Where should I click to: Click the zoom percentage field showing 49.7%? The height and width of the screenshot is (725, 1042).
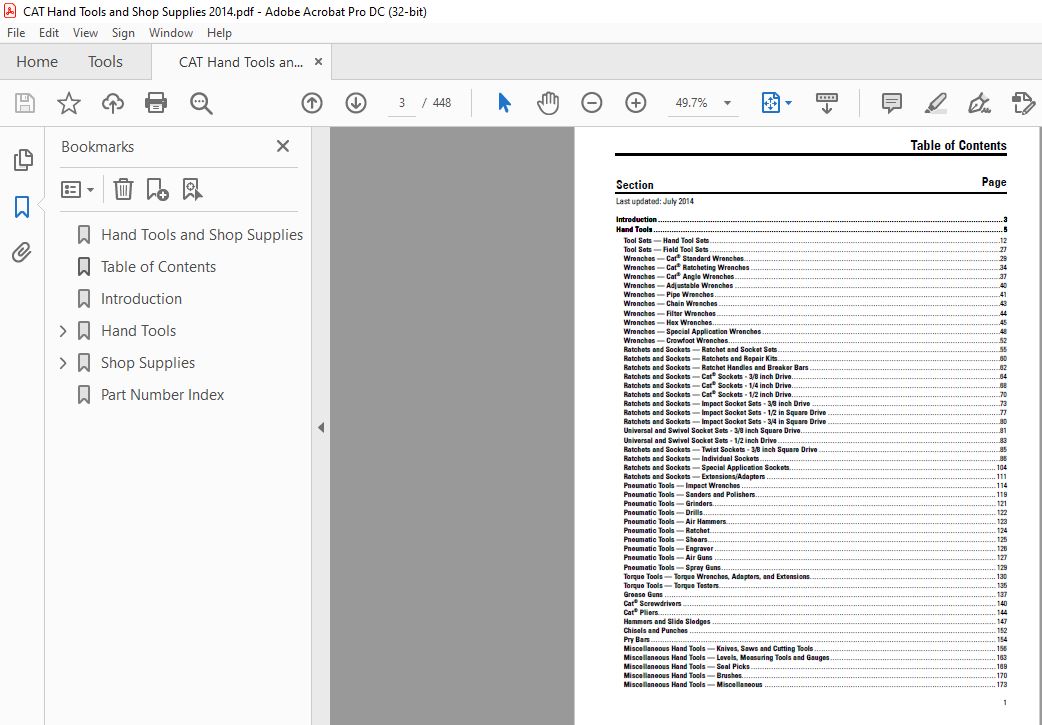tap(692, 103)
